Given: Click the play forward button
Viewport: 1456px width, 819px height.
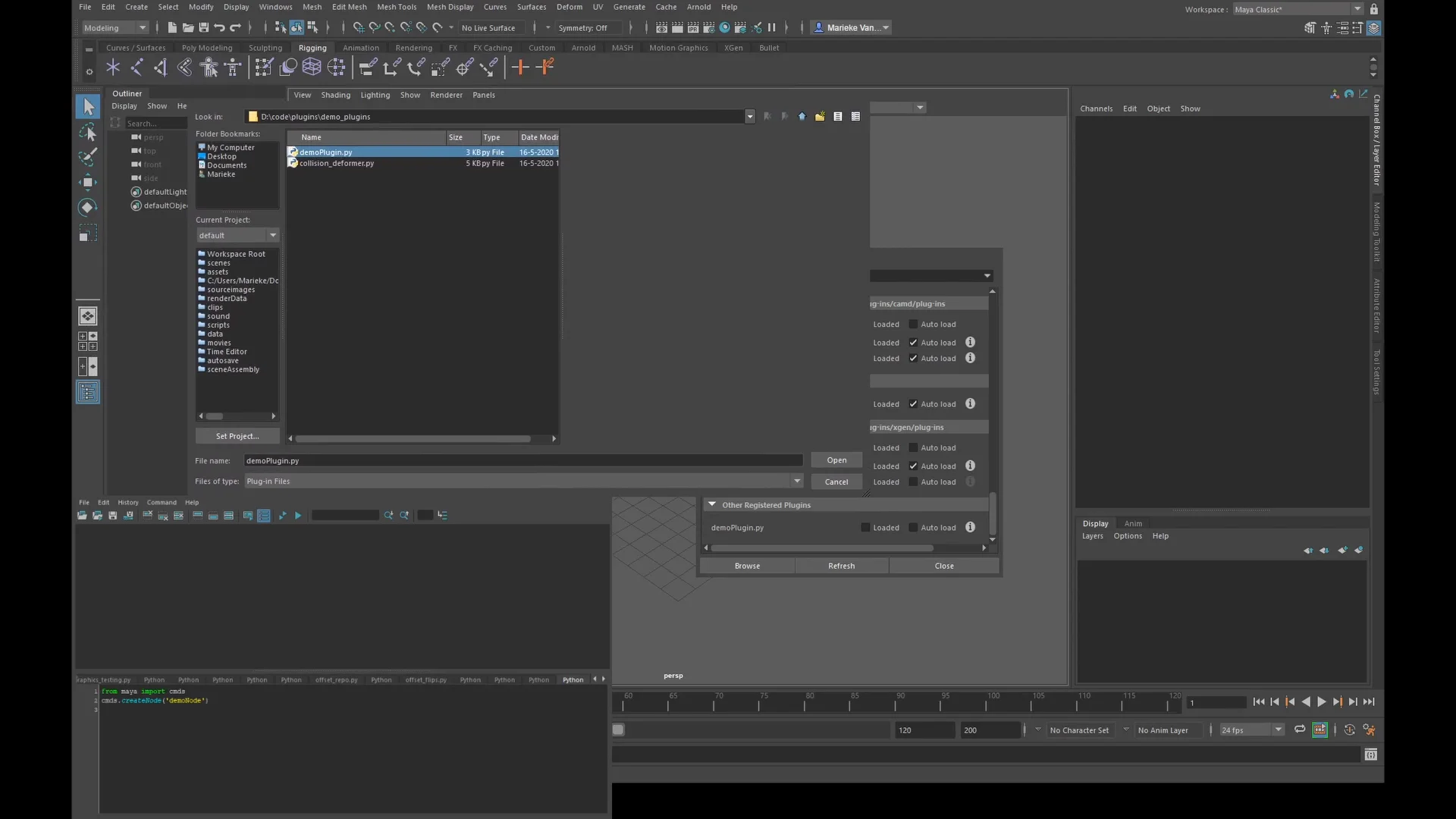Looking at the screenshot, I should (x=1322, y=702).
